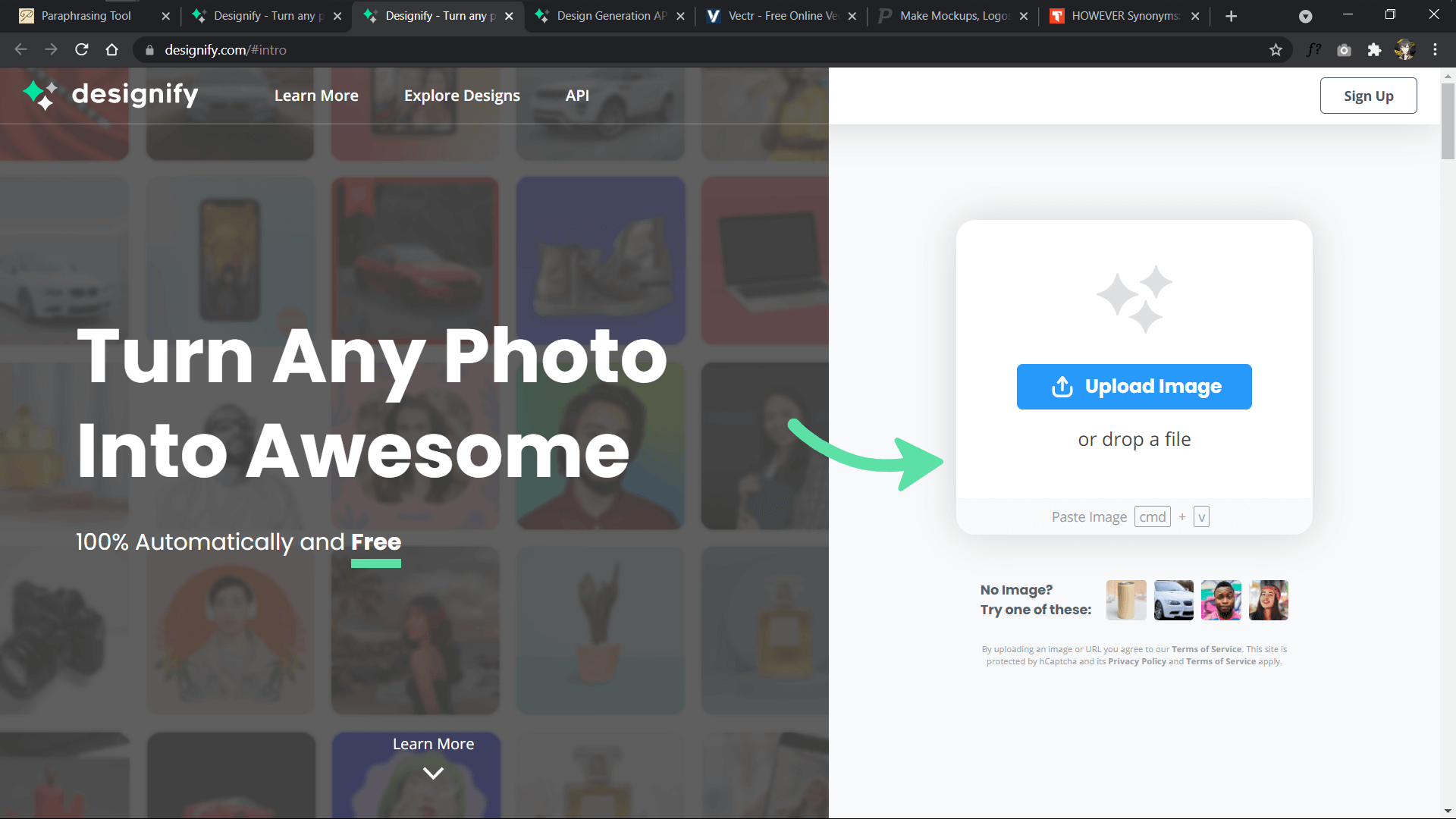This screenshot has width=1456, height=819.
Task: Click the page vertical scrollbar thumb
Action: pos(1448,121)
